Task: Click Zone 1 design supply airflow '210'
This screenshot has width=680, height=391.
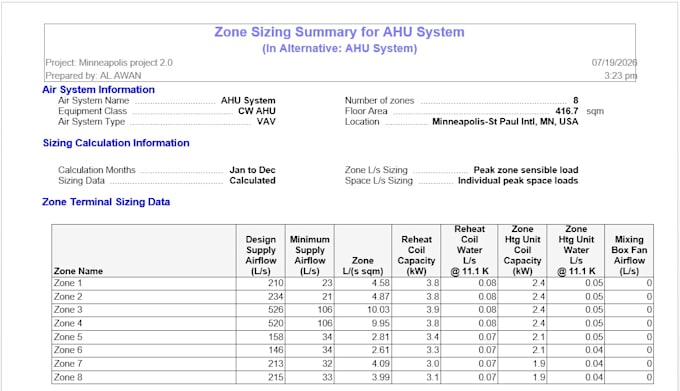Action: coord(276,283)
